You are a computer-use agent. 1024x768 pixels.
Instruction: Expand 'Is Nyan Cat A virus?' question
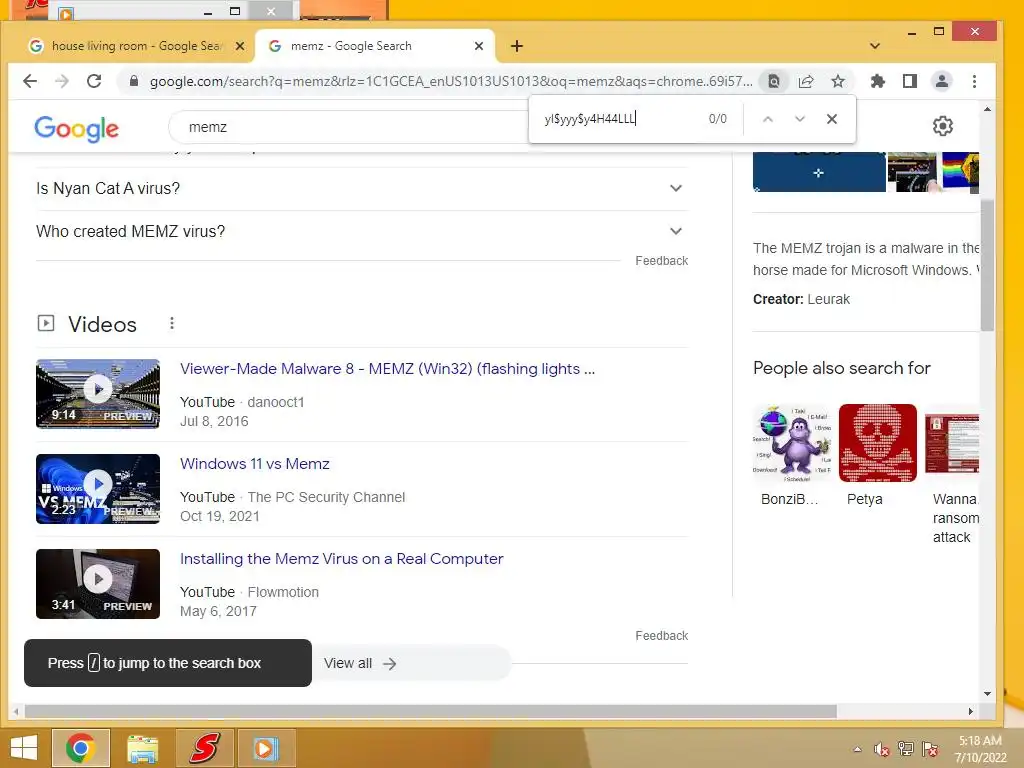pyautogui.click(x=362, y=189)
